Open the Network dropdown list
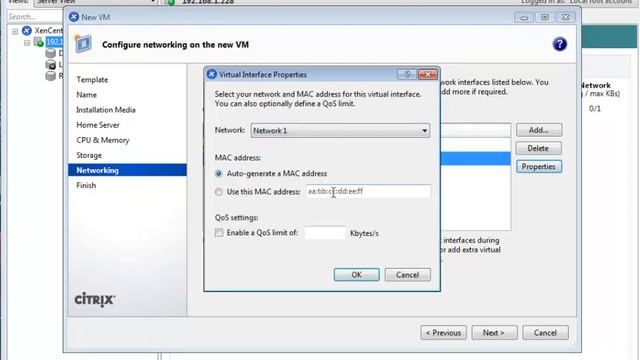 pos(340,131)
